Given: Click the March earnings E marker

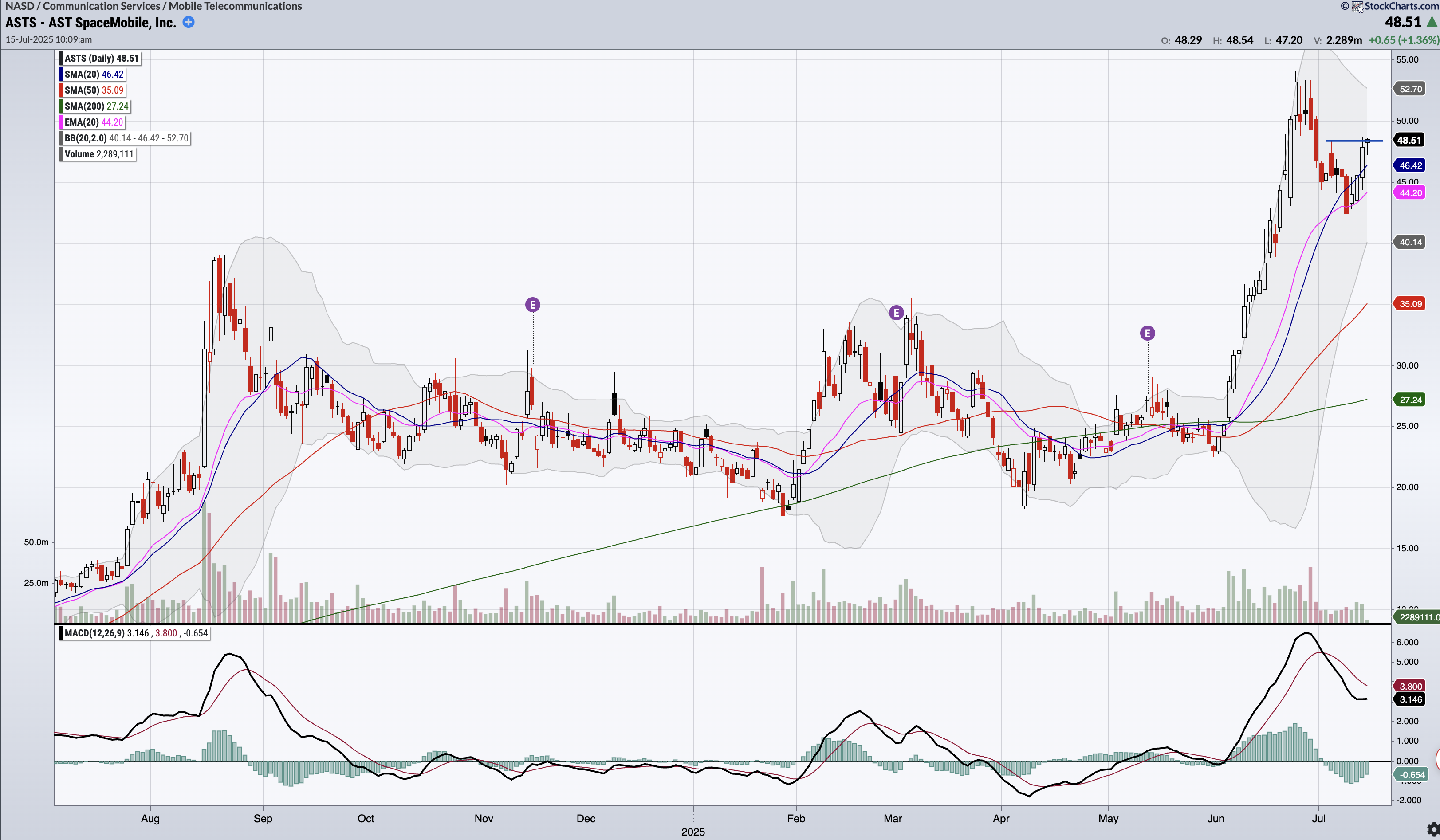Looking at the screenshot, I should tap(896, 313).
